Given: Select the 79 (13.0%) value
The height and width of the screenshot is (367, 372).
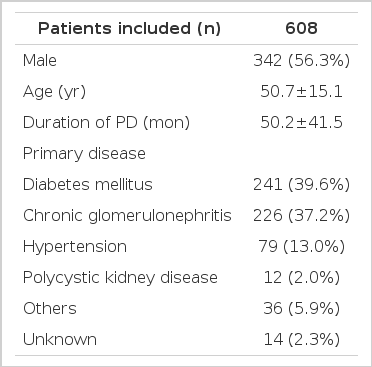Looking at the screenshot, I should click(301, 247).
